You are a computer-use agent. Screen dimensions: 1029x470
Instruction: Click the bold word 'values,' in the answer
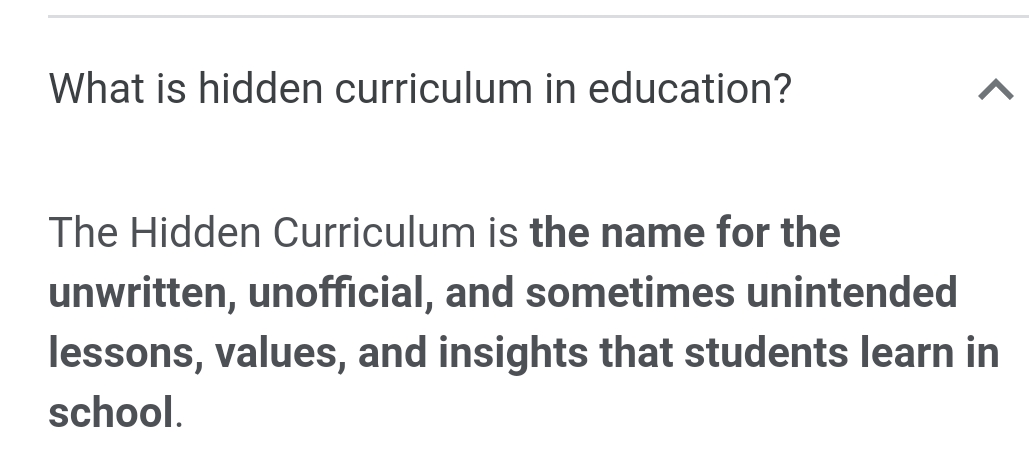280,352
